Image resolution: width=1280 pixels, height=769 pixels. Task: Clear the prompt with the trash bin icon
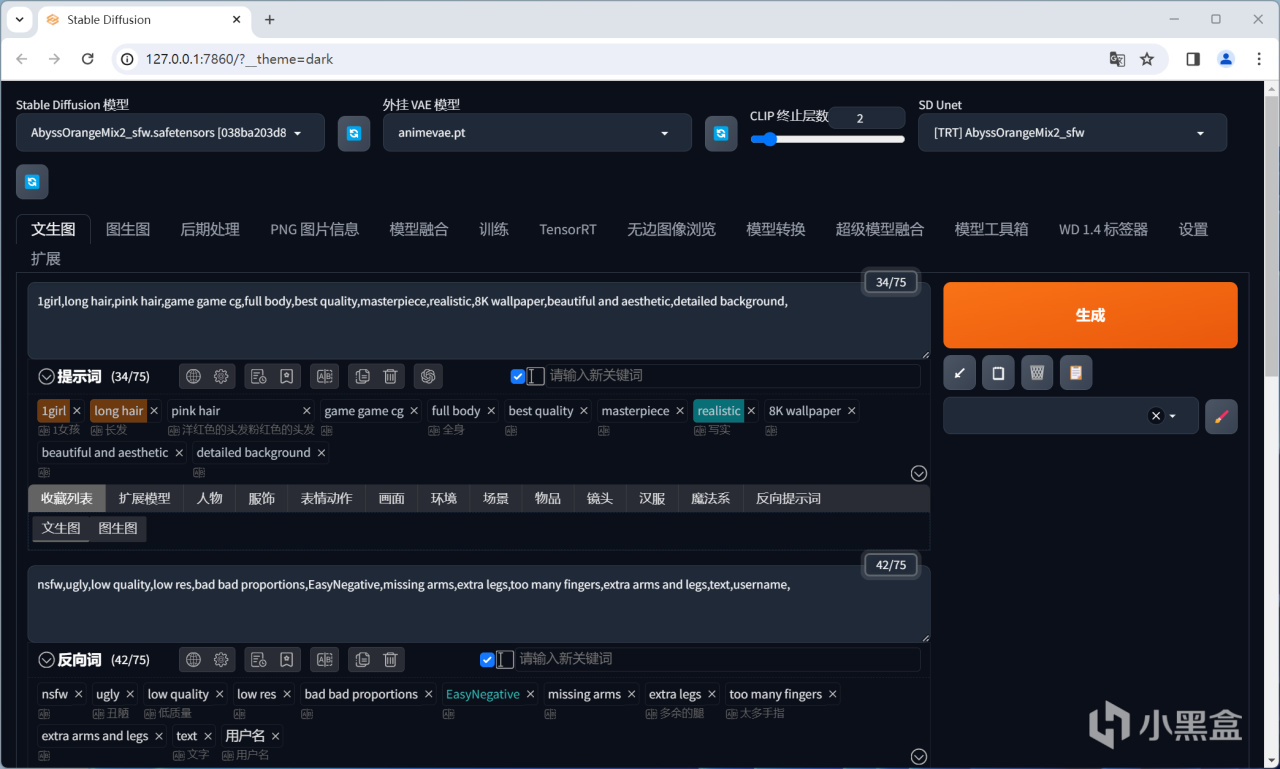pos(1037,373)
